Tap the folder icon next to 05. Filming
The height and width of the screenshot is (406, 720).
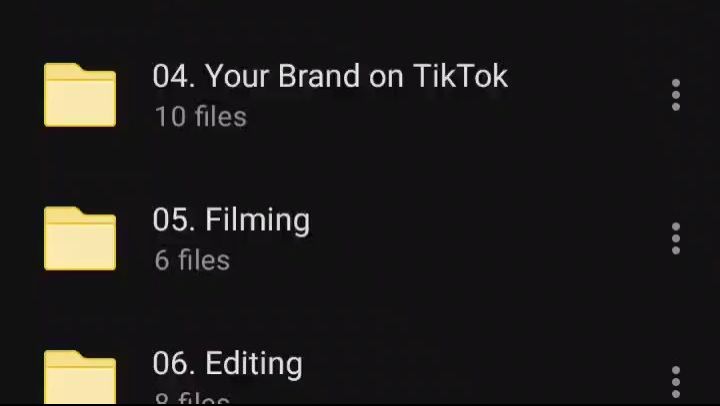(80, 238)
